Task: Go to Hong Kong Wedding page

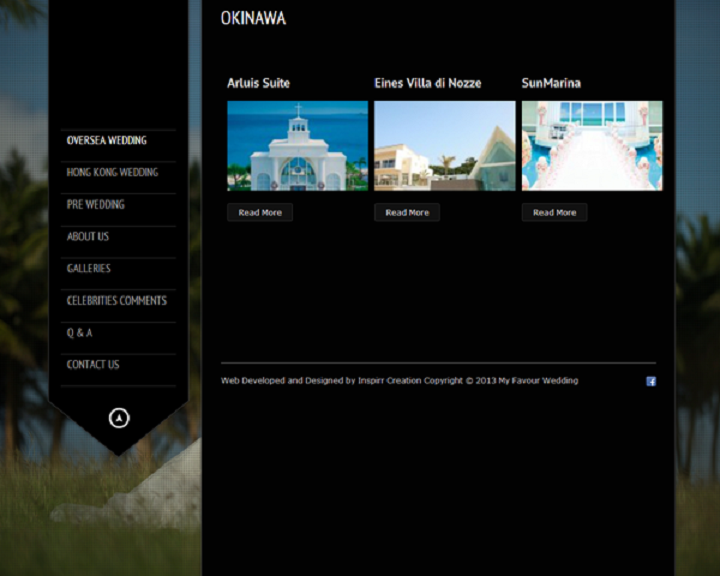Action: coord(112,172)
